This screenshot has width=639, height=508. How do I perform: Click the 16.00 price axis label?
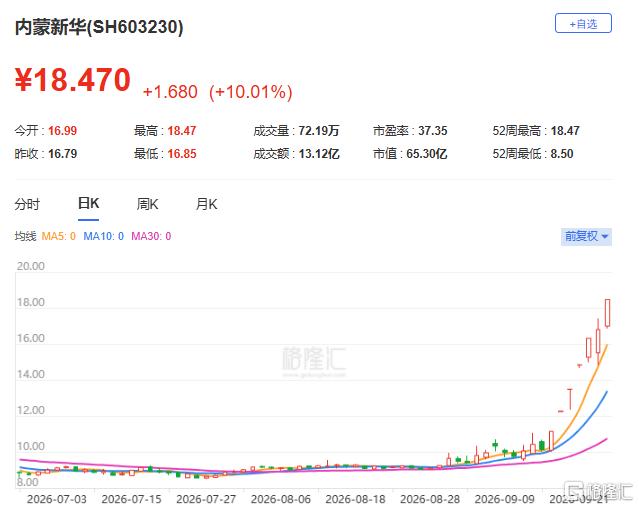(x=31, y=338)
